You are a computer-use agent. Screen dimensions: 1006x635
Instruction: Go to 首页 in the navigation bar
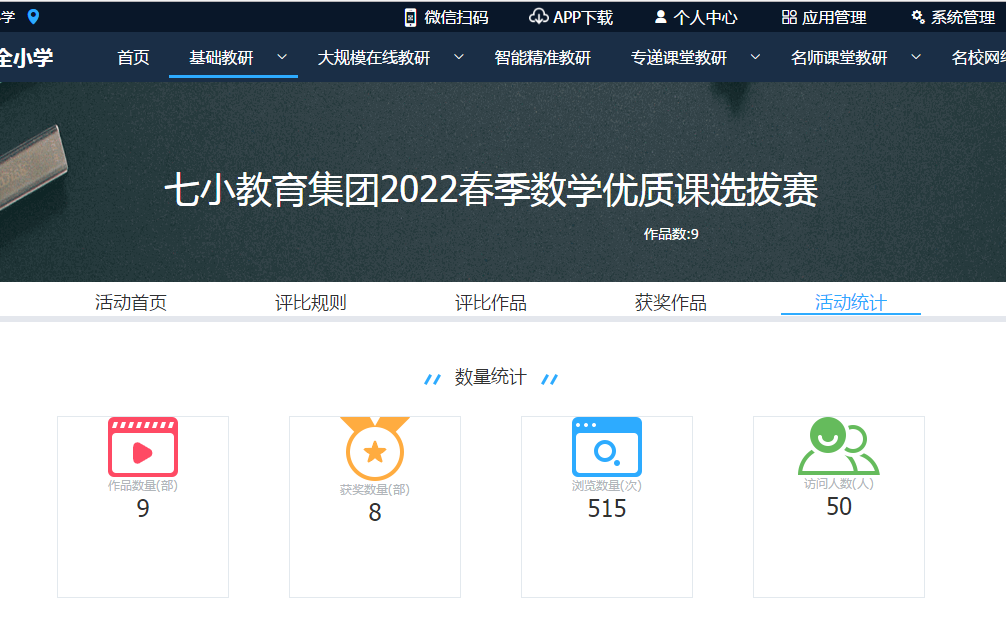(x=133, y=58)
